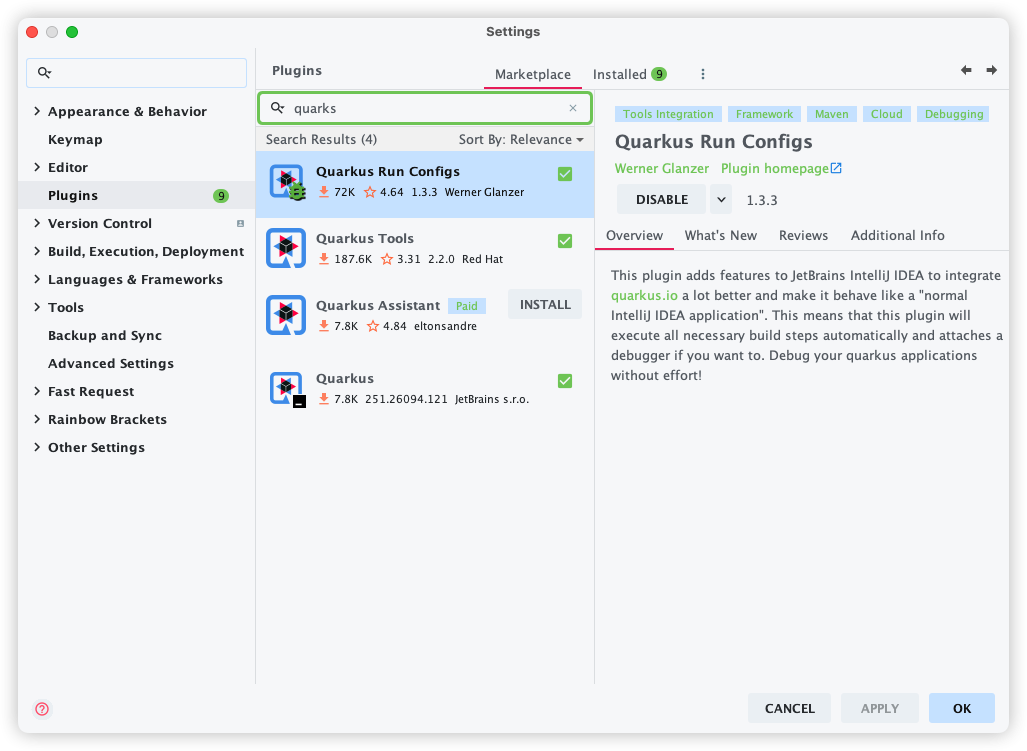Expand the Fast Request node

point(37,391)
